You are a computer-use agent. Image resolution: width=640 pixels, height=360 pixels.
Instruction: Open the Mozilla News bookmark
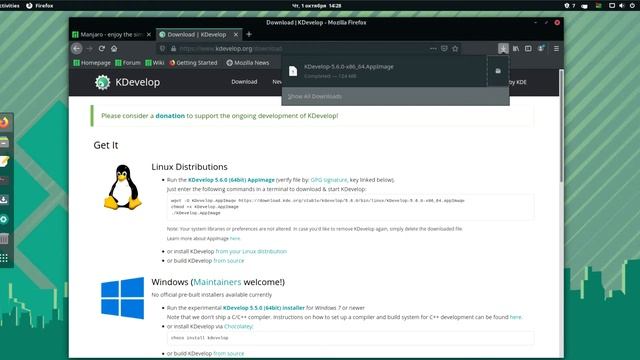(248, 63)
